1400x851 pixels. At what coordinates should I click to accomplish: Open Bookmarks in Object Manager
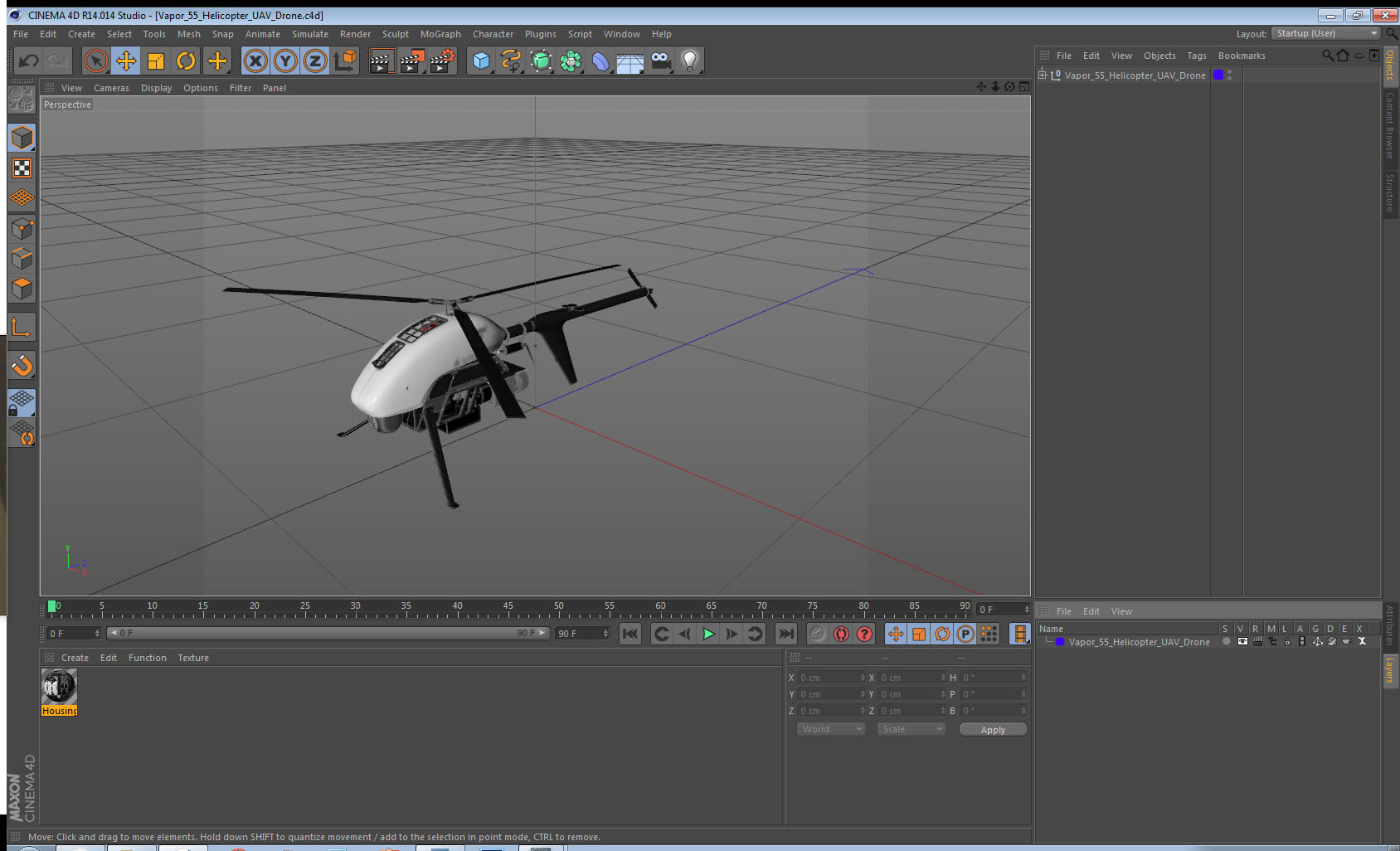[x=1242, y=56]
